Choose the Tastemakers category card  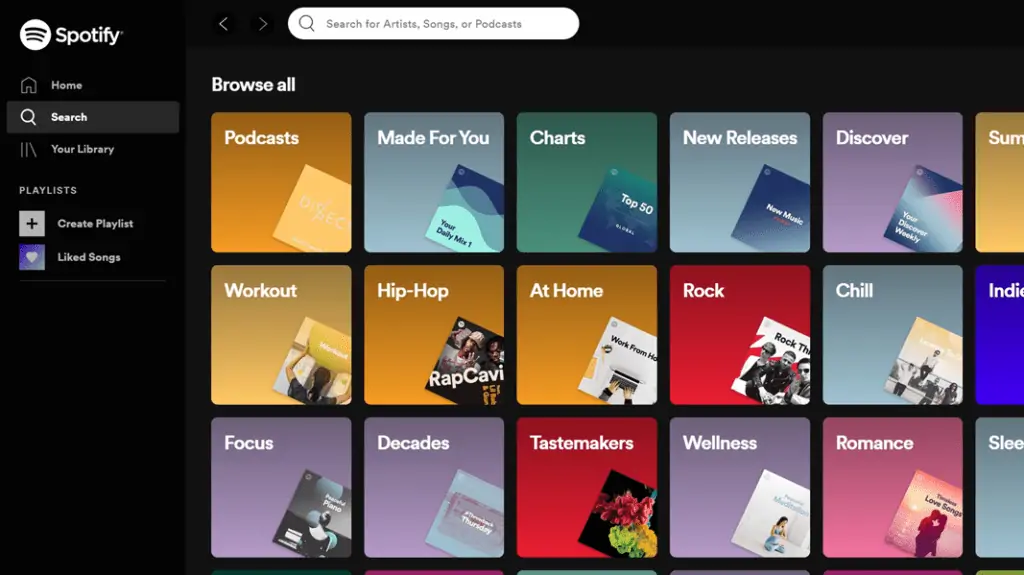click(586, 487)
